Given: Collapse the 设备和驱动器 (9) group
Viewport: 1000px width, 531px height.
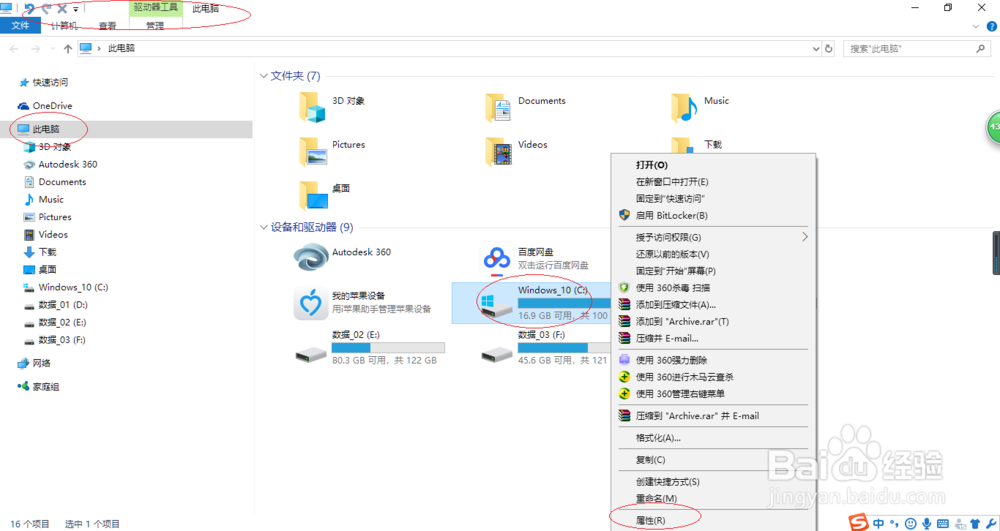Looking at the screenshot, I should pyautogui.click(x=263, y=227).
